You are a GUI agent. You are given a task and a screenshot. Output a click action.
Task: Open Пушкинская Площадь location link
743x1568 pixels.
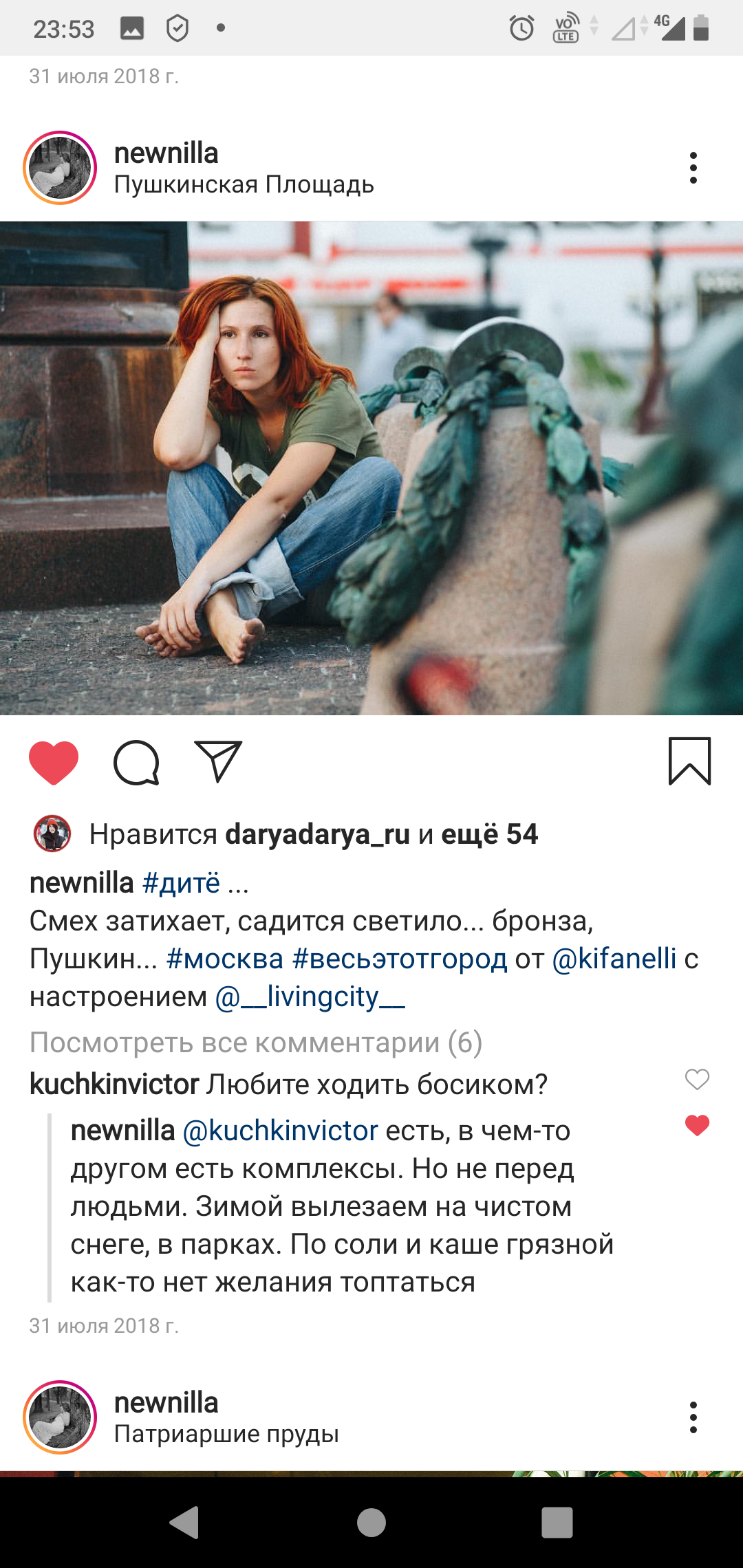244,185
